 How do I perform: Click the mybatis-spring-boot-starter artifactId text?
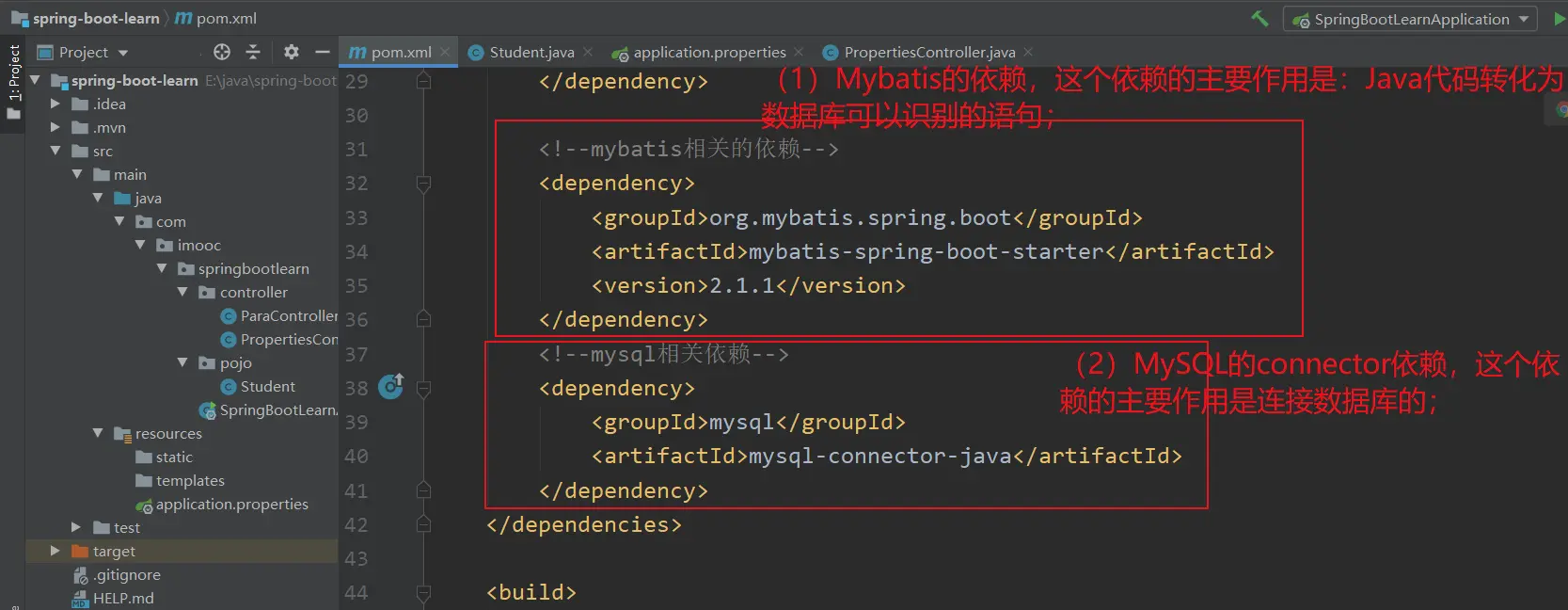pyautogui.click(x=927, y=251)
